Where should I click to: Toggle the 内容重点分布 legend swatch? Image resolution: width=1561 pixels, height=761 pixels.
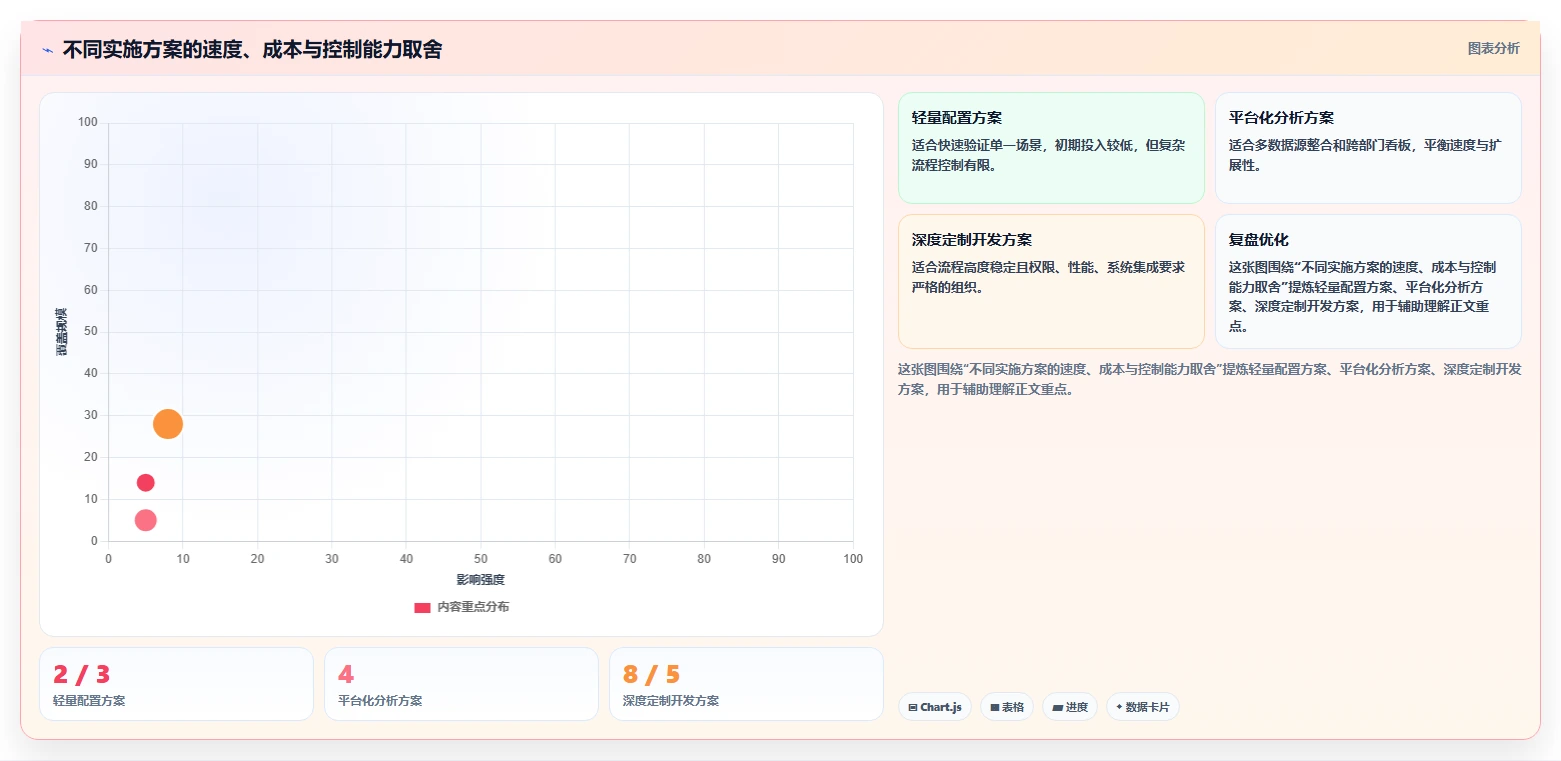click(x=422, y=607)
